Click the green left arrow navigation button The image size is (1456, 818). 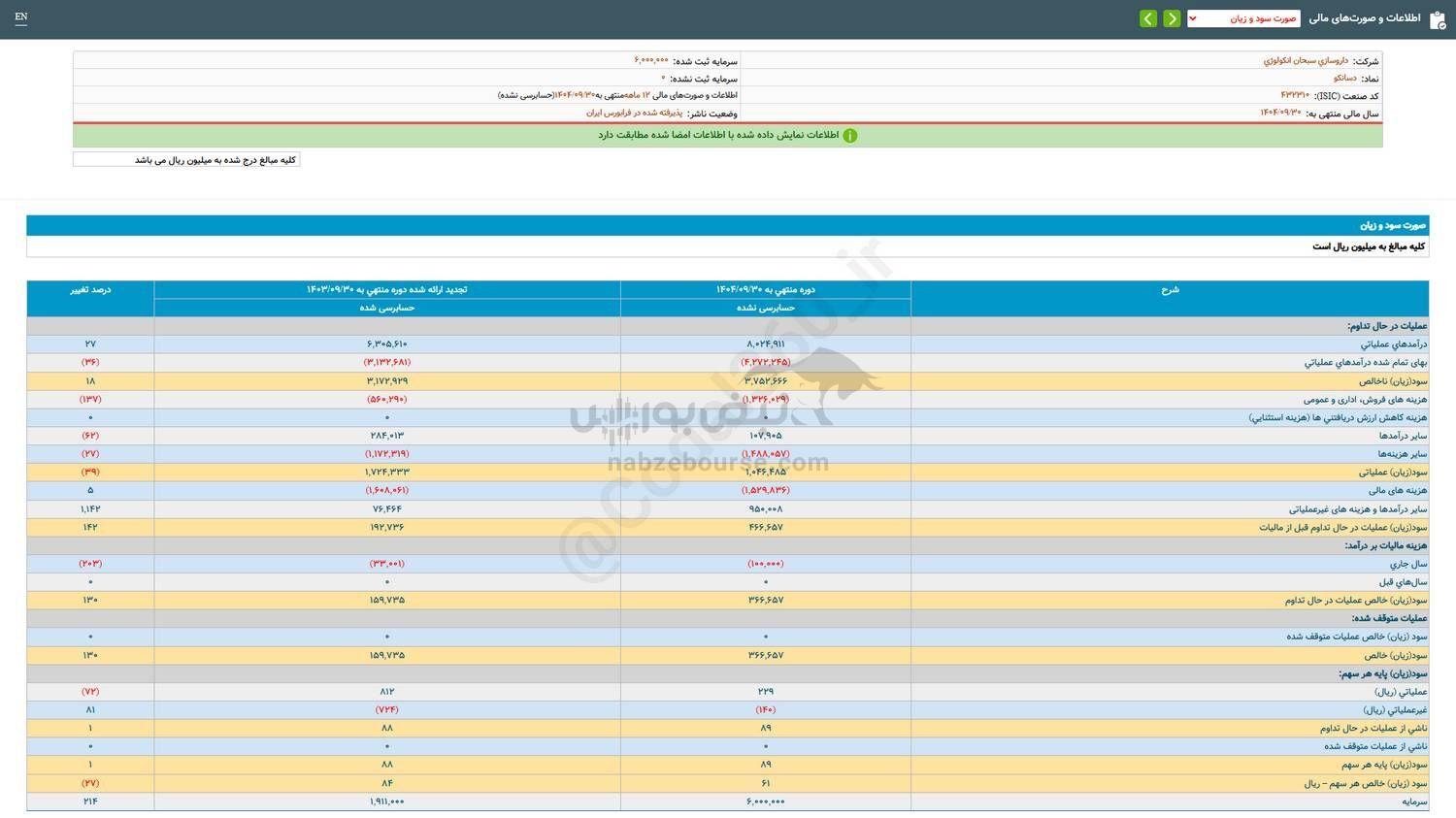tap(1146, 17)
